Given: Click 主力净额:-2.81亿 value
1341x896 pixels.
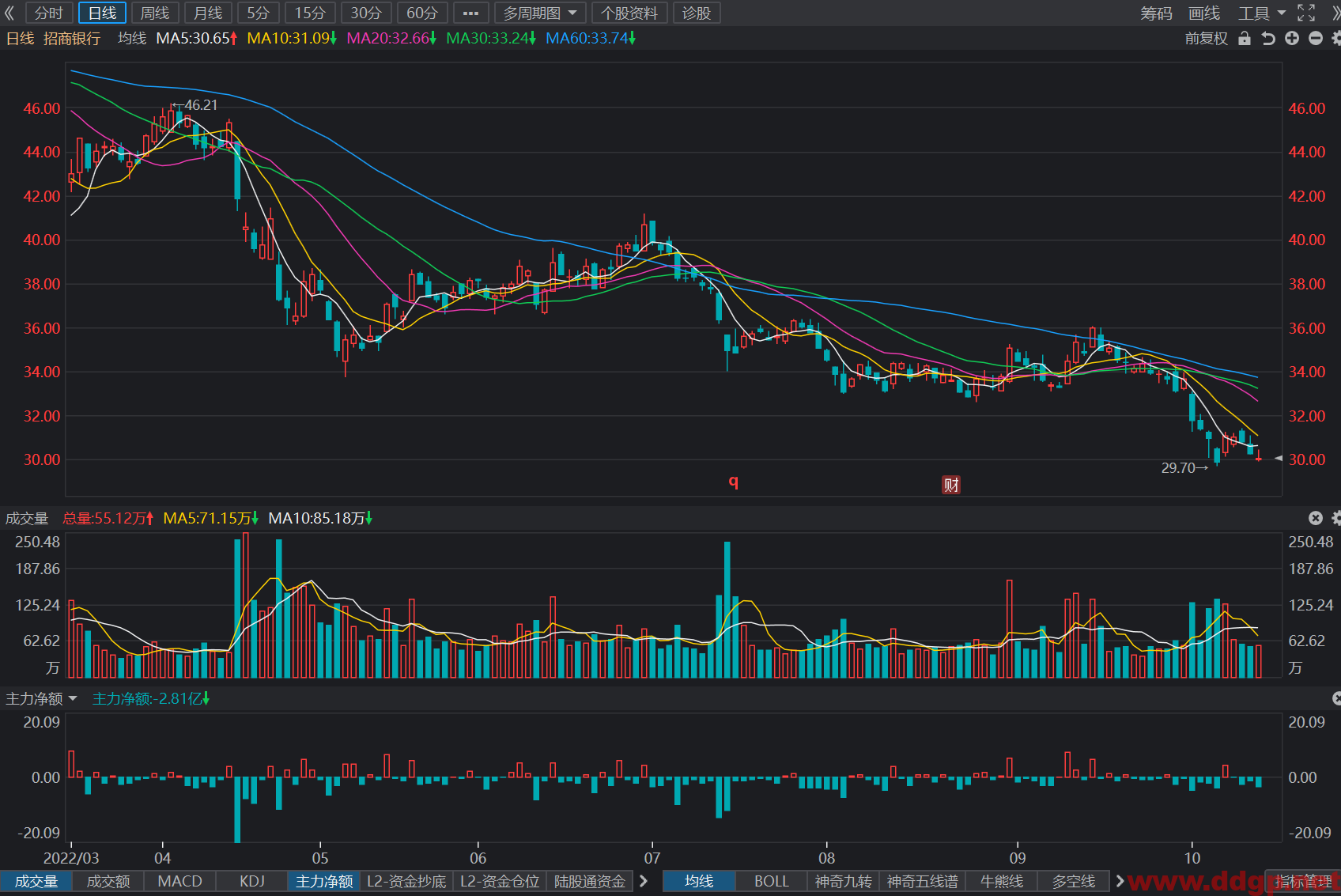Looking at the screenshot, I should coord(151,698).
